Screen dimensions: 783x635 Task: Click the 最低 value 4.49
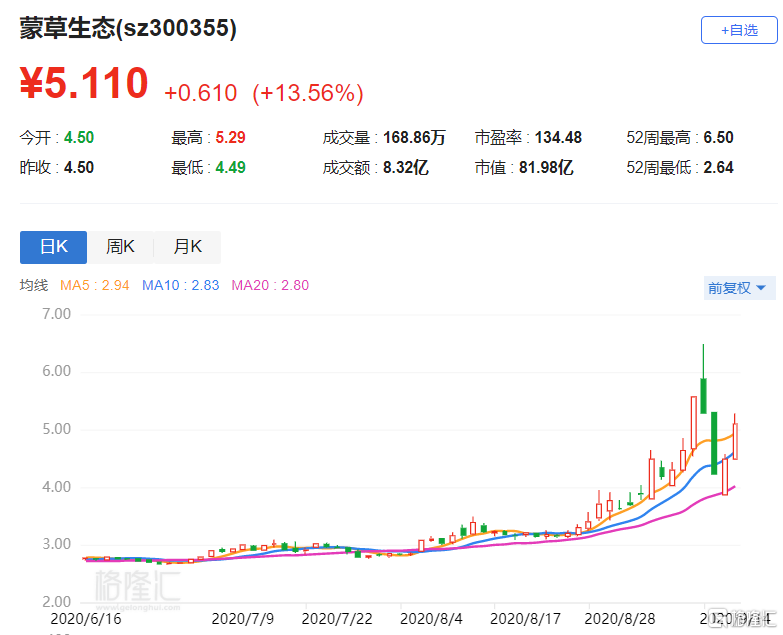click(x=230, y=167)
